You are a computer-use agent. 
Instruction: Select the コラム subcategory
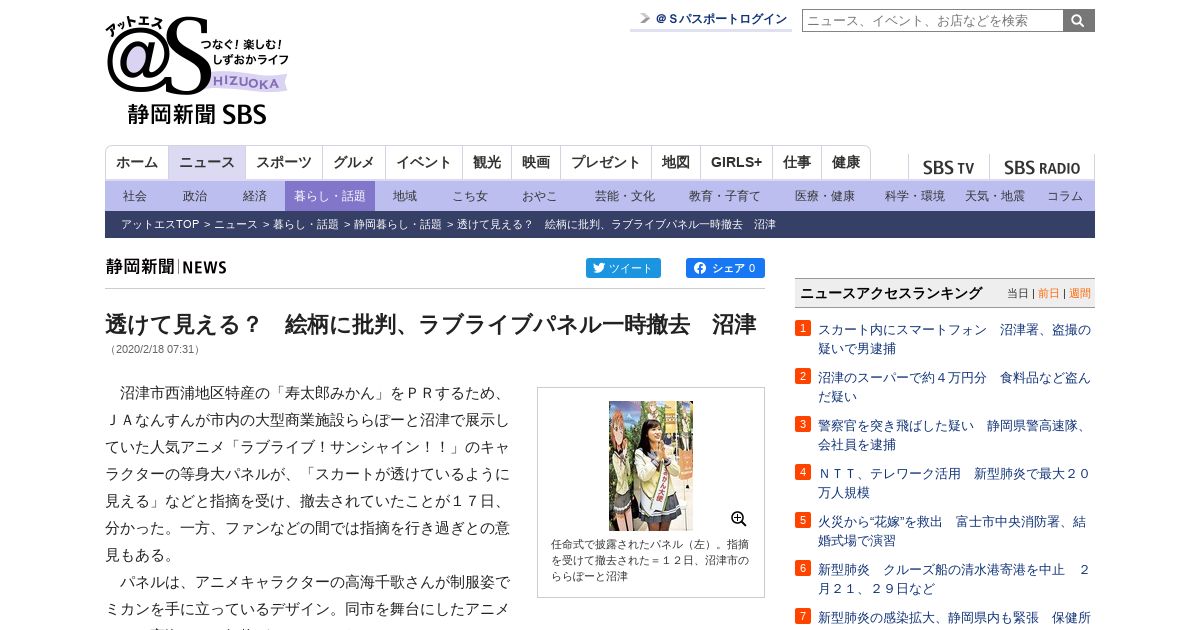click(x=1065, y=196)
